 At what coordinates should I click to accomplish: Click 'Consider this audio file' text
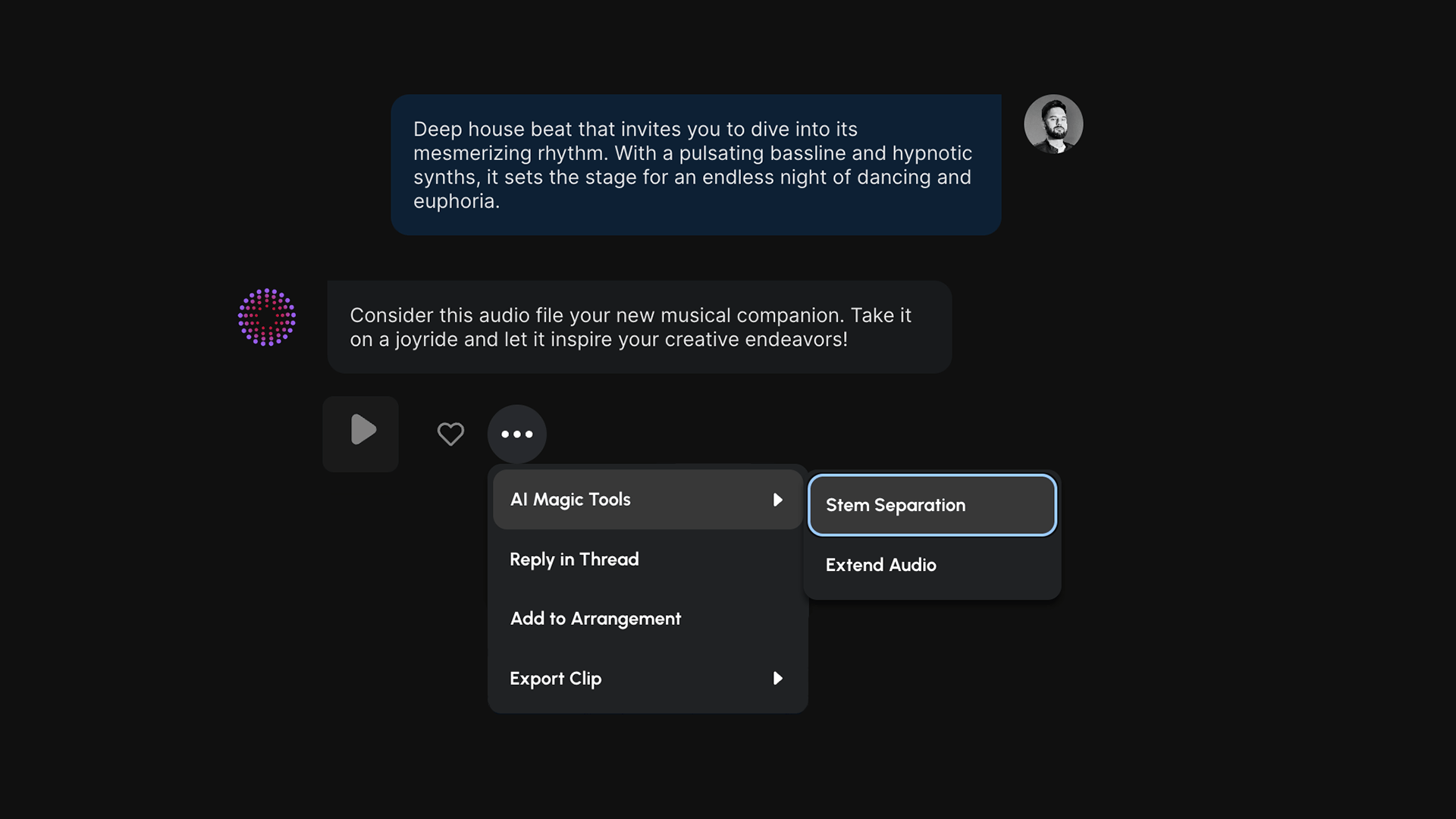click(x=456, y=315)
